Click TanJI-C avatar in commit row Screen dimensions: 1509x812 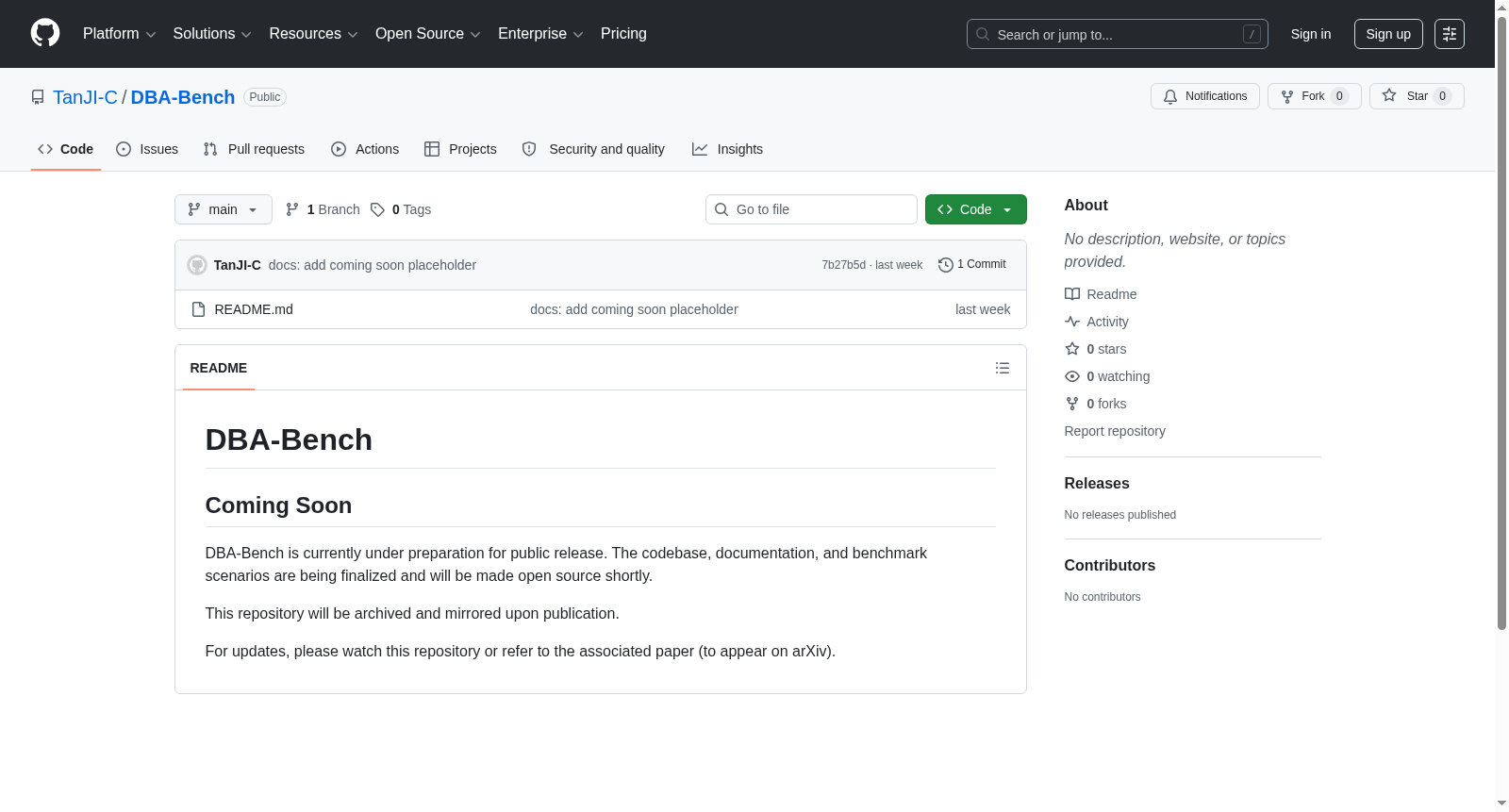[197, 265]
